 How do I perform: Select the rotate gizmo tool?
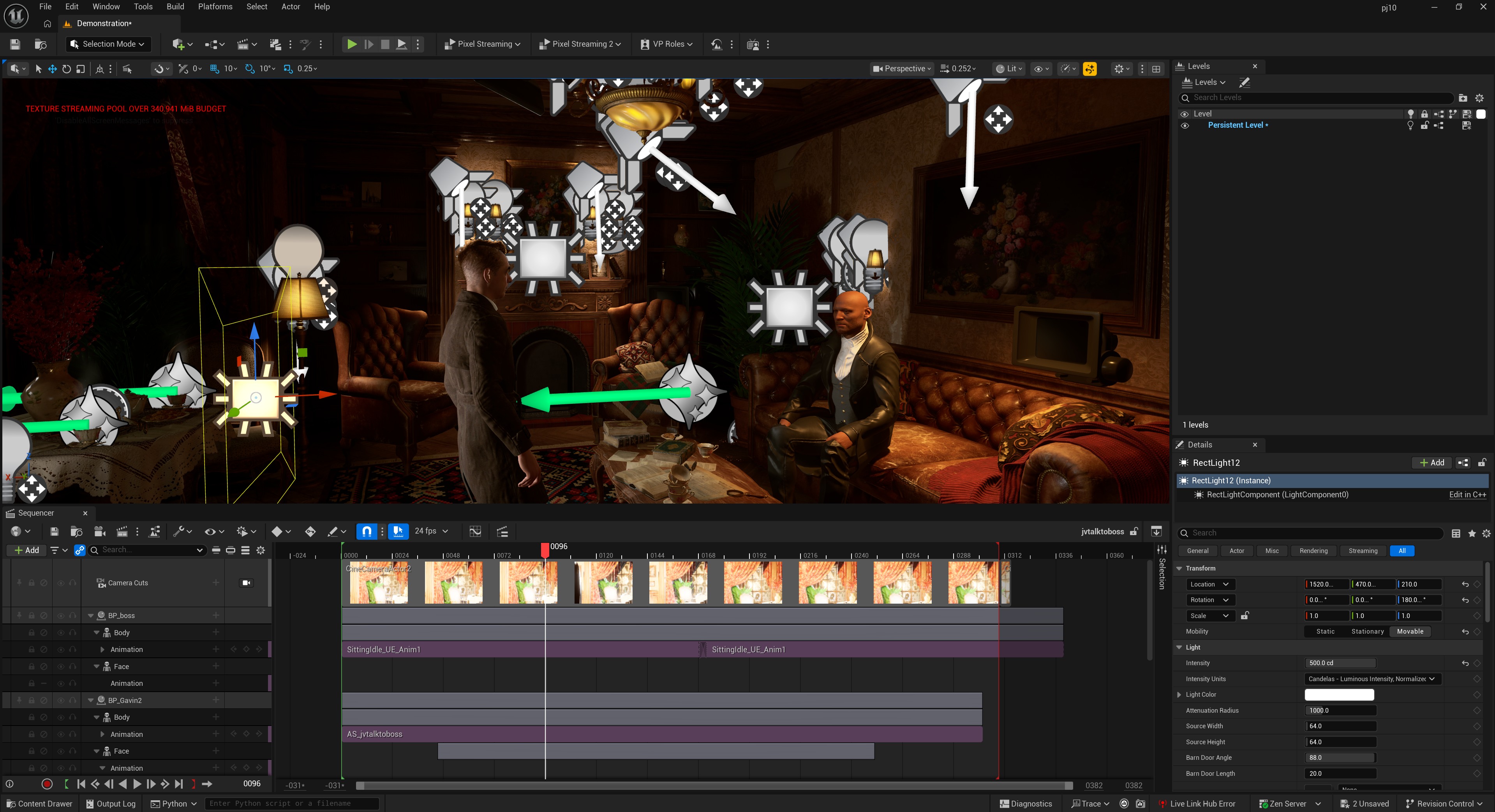67,69
